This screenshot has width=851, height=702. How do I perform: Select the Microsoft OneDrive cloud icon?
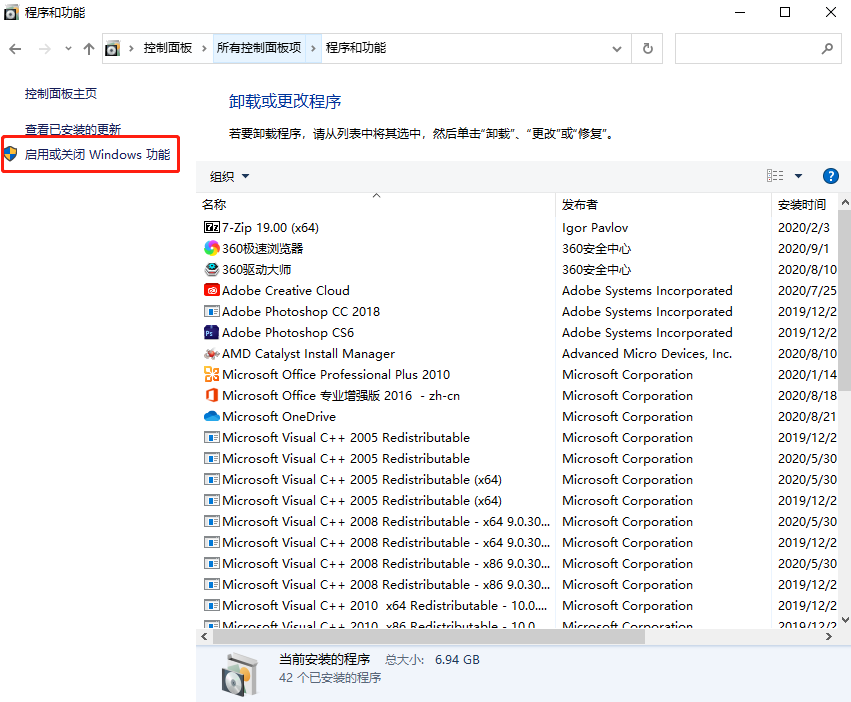click(x=211, y=416)
